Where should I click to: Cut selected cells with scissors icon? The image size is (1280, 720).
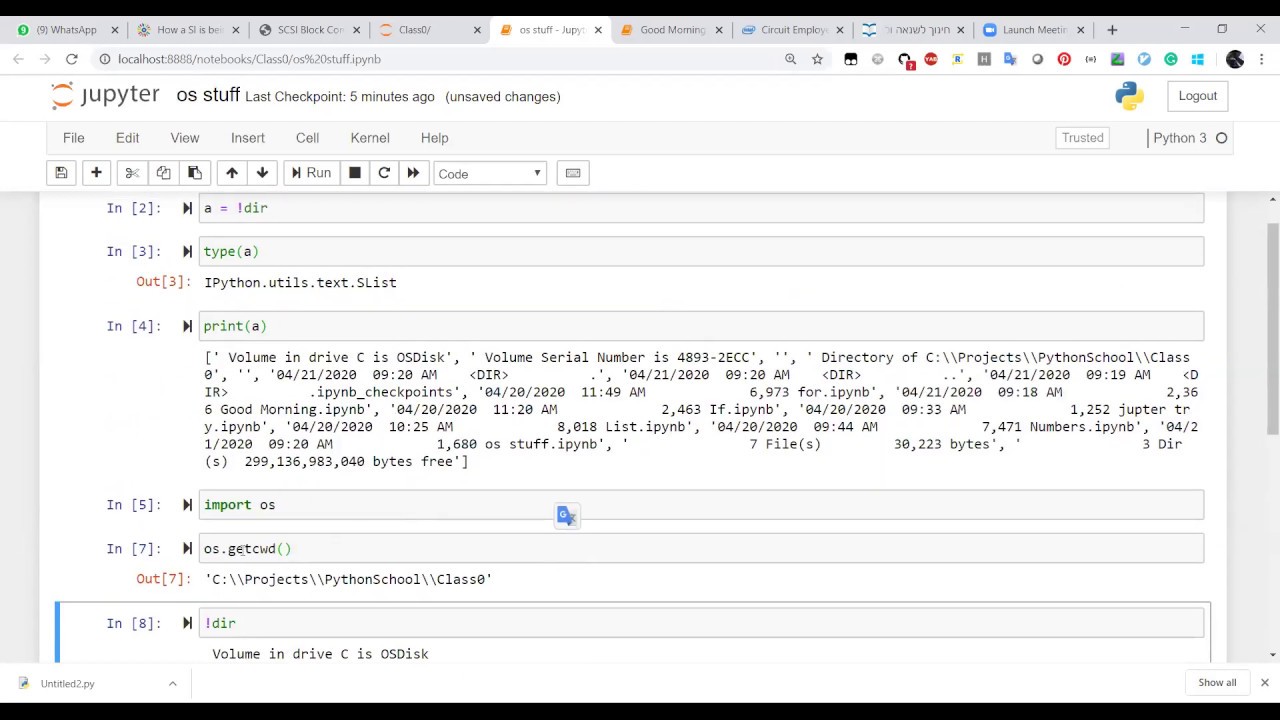(x=131, y=173)
